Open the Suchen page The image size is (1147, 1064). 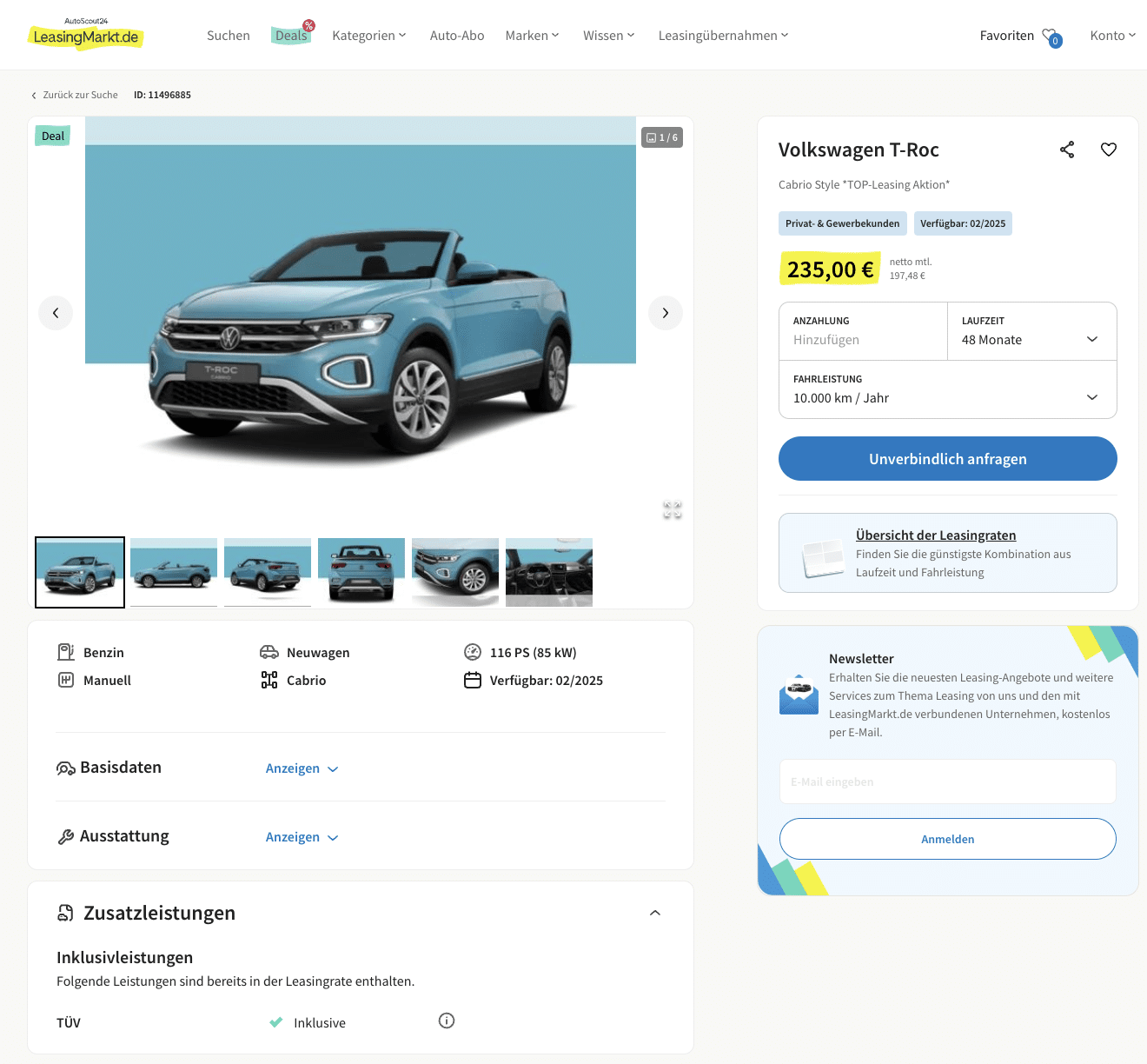tap(229, 36)
